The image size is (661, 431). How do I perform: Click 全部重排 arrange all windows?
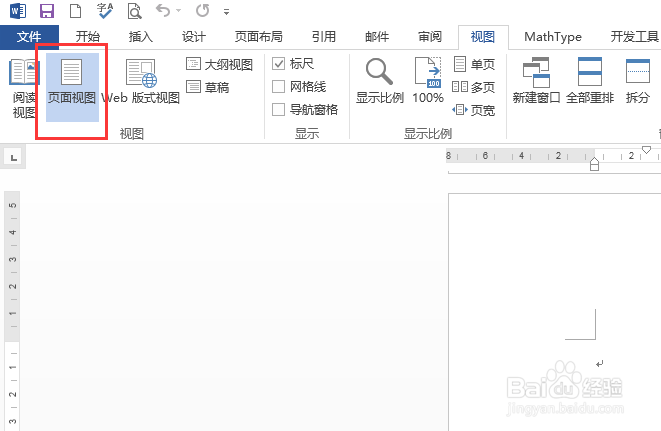click(589, 81)
